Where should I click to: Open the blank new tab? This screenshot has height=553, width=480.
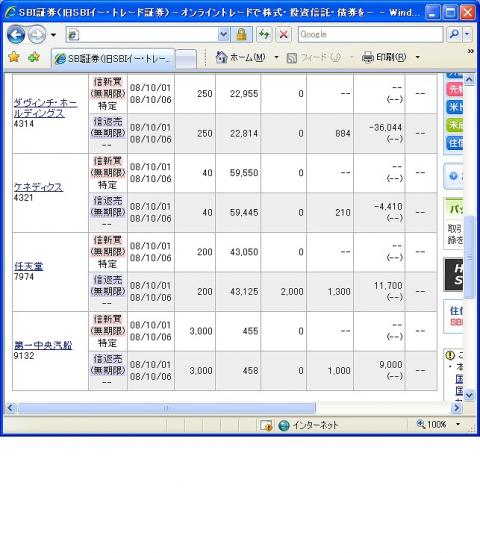pos(186,59)
